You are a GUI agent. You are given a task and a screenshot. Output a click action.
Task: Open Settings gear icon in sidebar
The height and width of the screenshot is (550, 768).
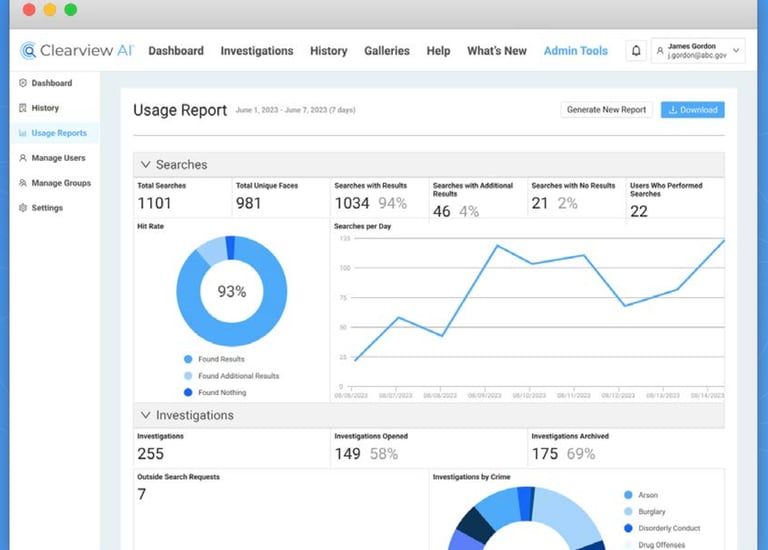[x=23, y=208]
